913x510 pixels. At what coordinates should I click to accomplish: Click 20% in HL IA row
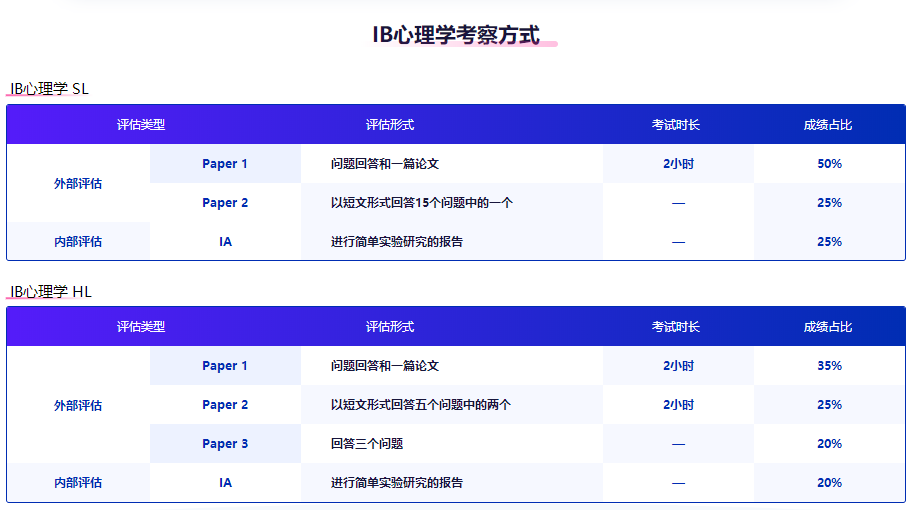(x=829, y=483)
